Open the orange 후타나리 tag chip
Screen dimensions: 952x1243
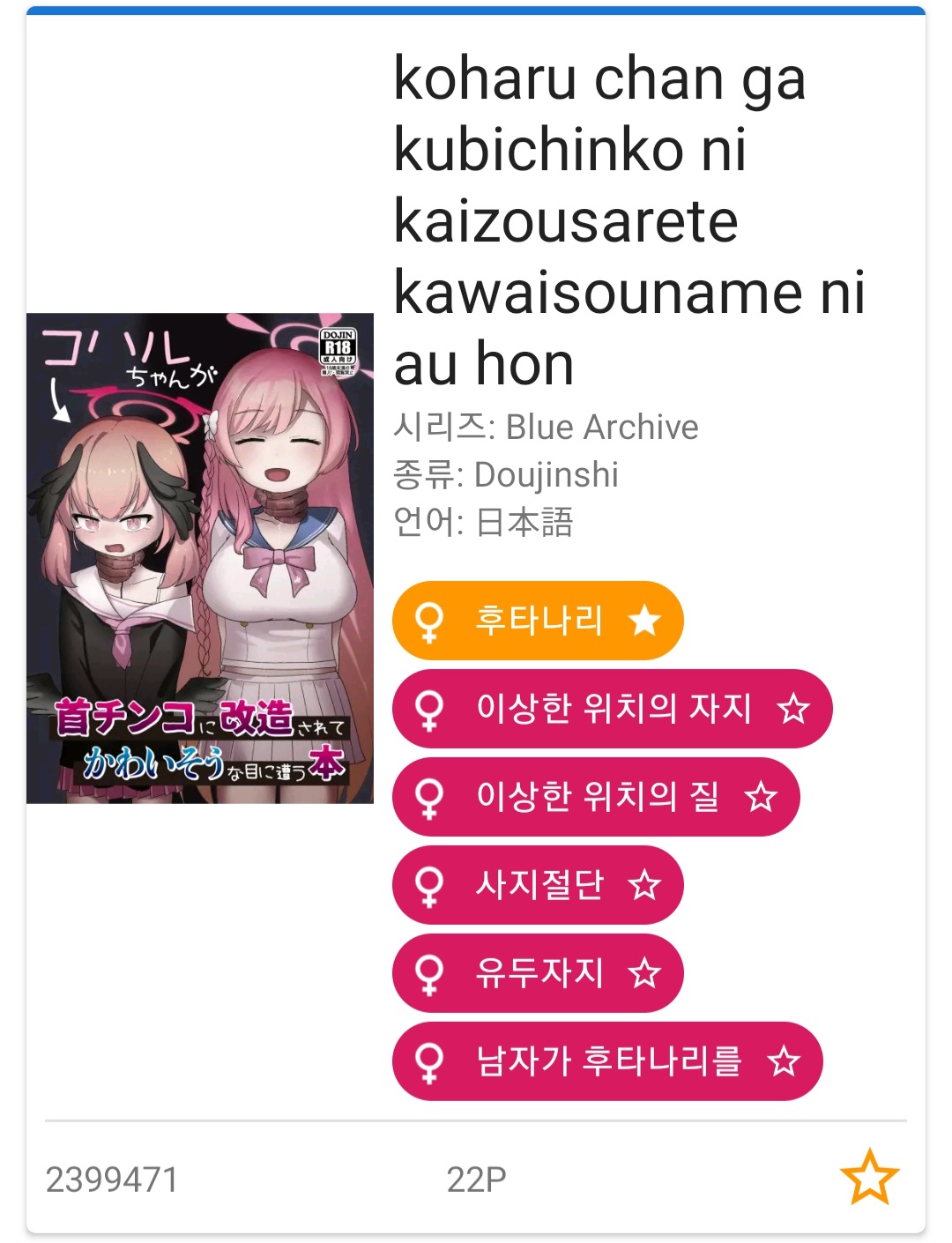pos(539,621)
